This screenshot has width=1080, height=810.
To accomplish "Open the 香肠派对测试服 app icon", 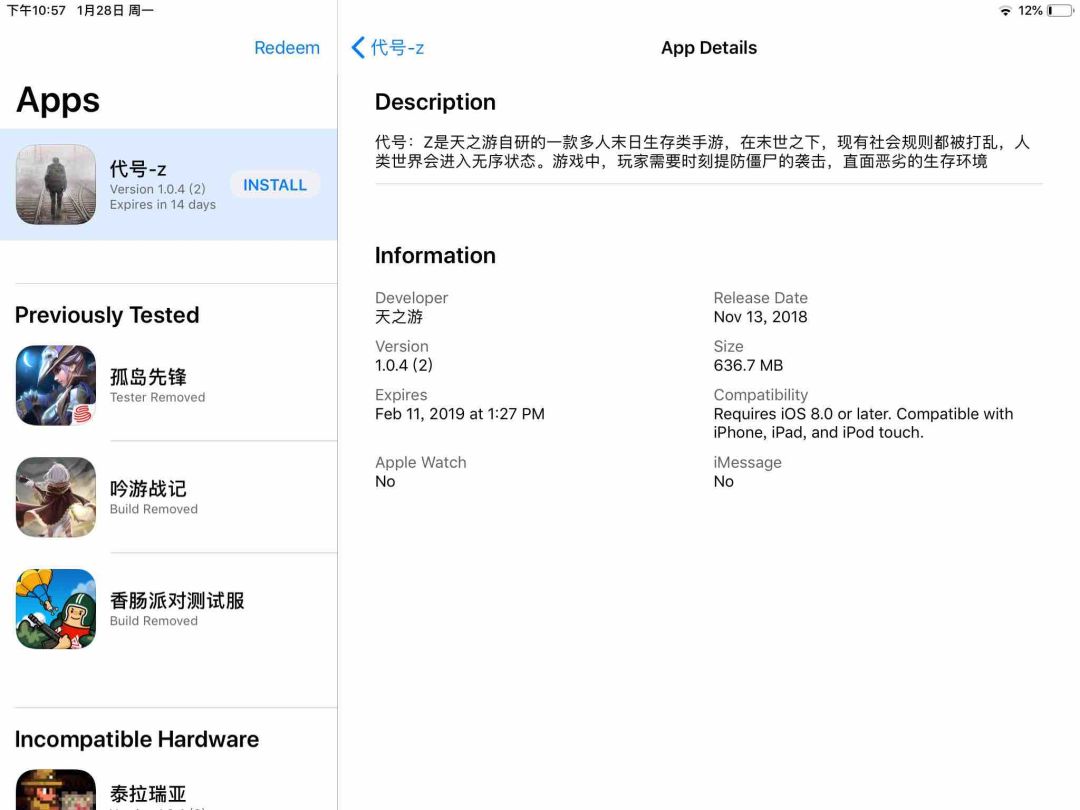I will tap(56, 609).
